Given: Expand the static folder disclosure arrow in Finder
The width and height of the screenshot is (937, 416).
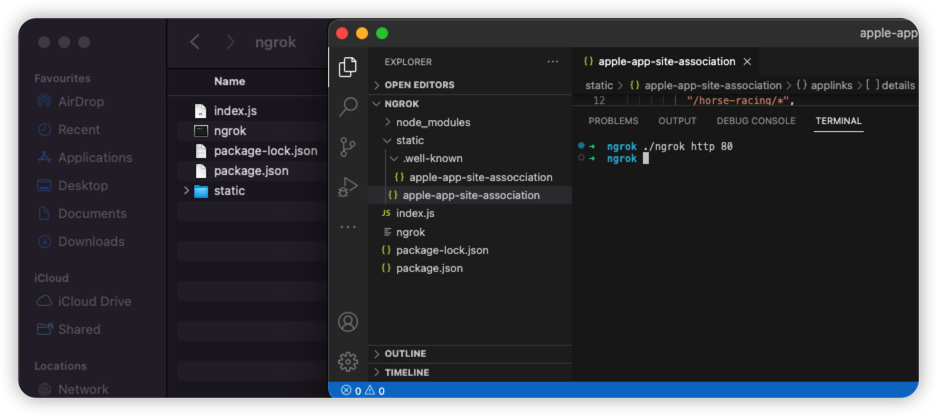Looking at the screenshot, I should [186, 191].
